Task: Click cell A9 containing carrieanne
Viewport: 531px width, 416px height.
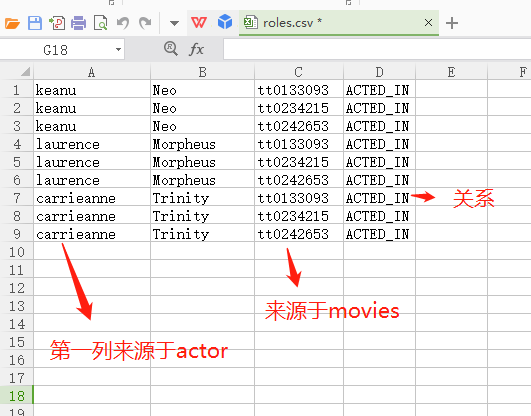Action: (x=92, y=234)
